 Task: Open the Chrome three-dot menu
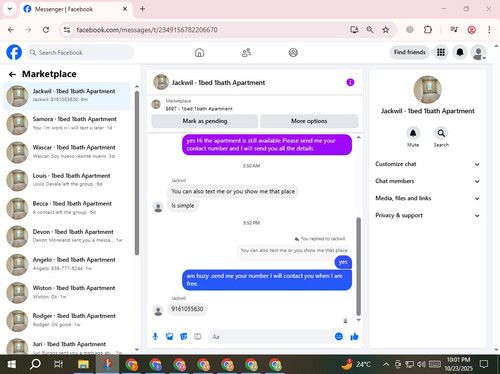click(x=489, y=30)
